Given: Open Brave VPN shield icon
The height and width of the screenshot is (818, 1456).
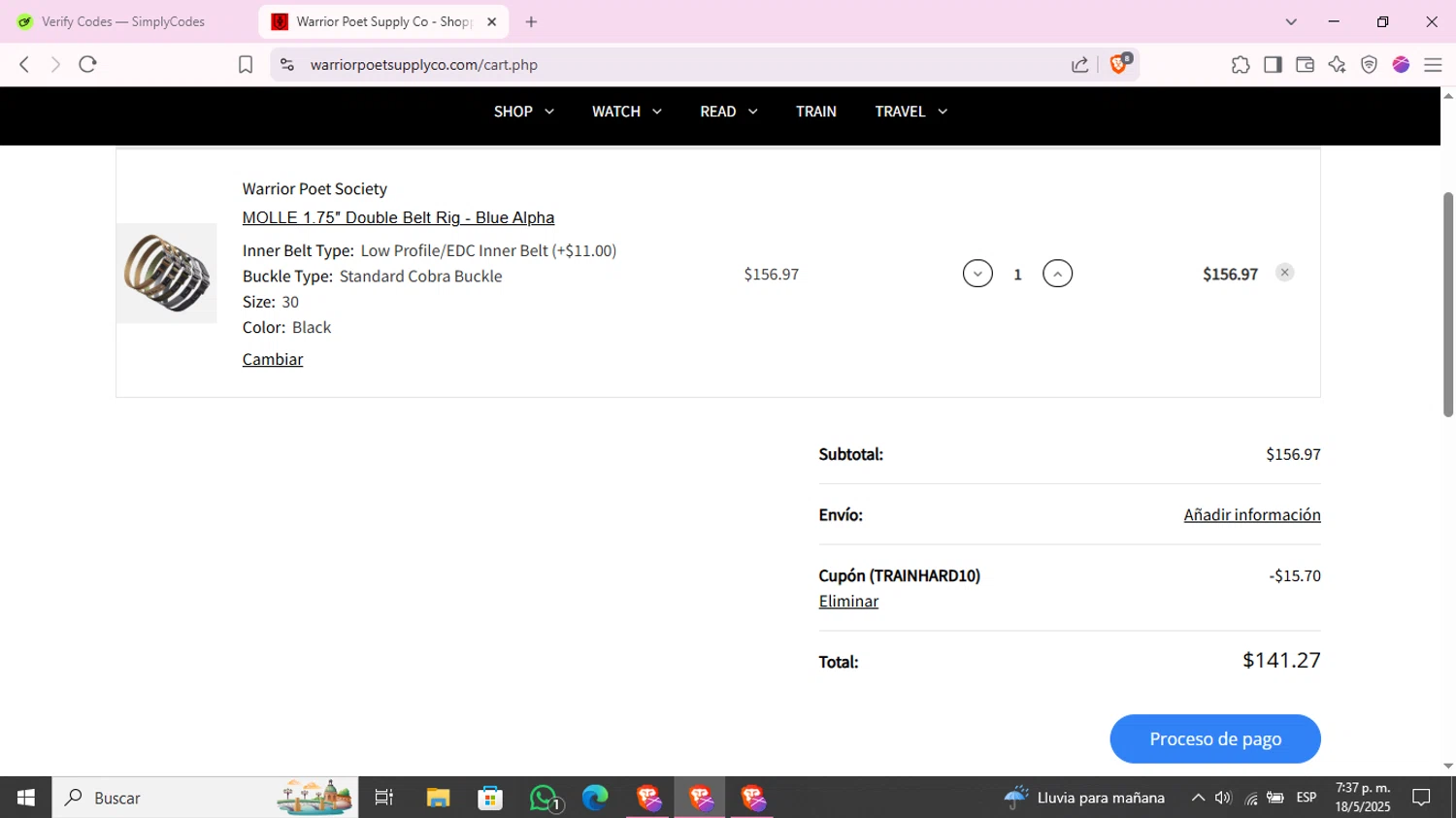Looking at the screenshot, I should point(1369,64).
